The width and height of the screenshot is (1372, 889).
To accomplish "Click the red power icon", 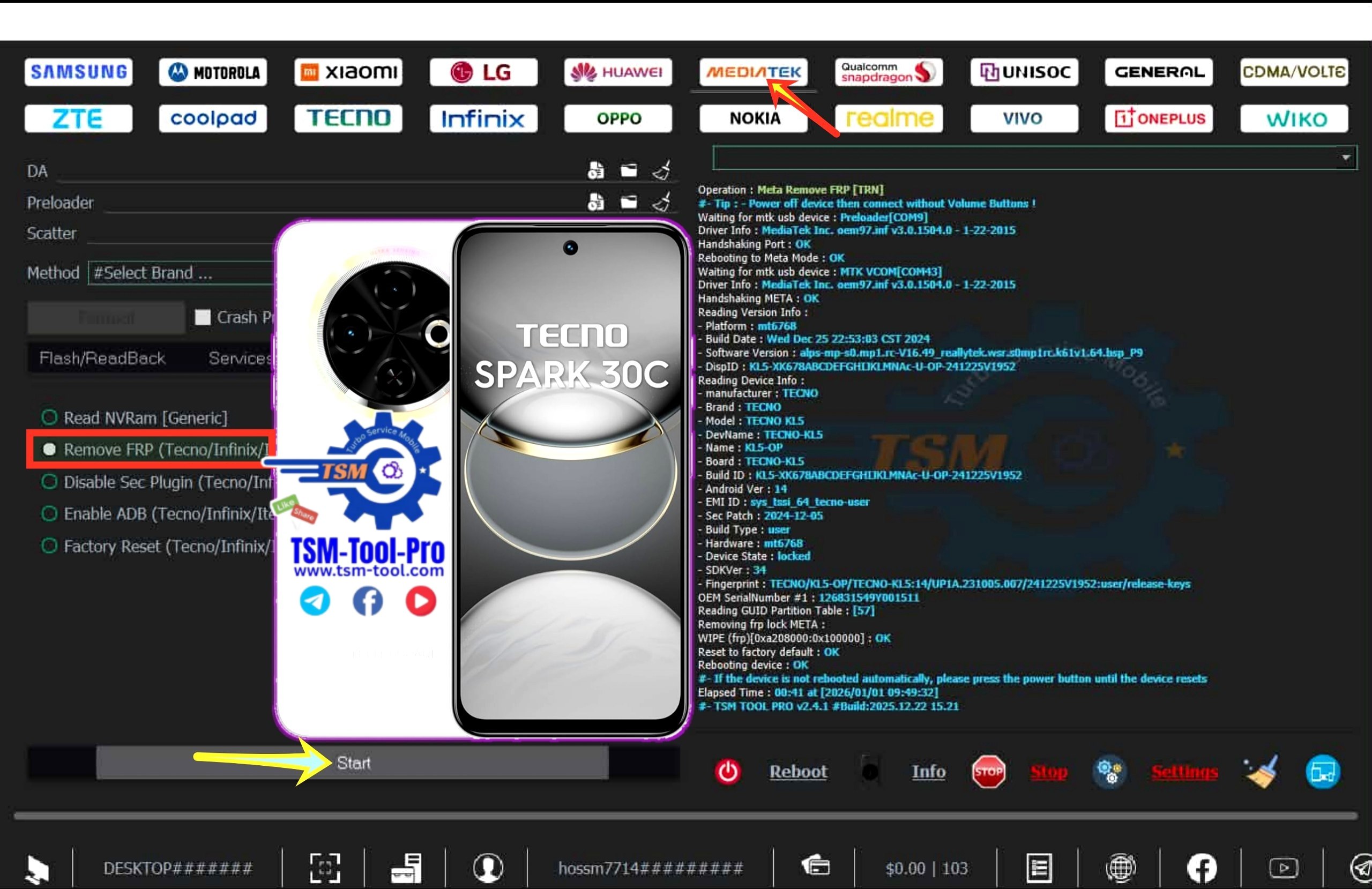I will [727, 772].
